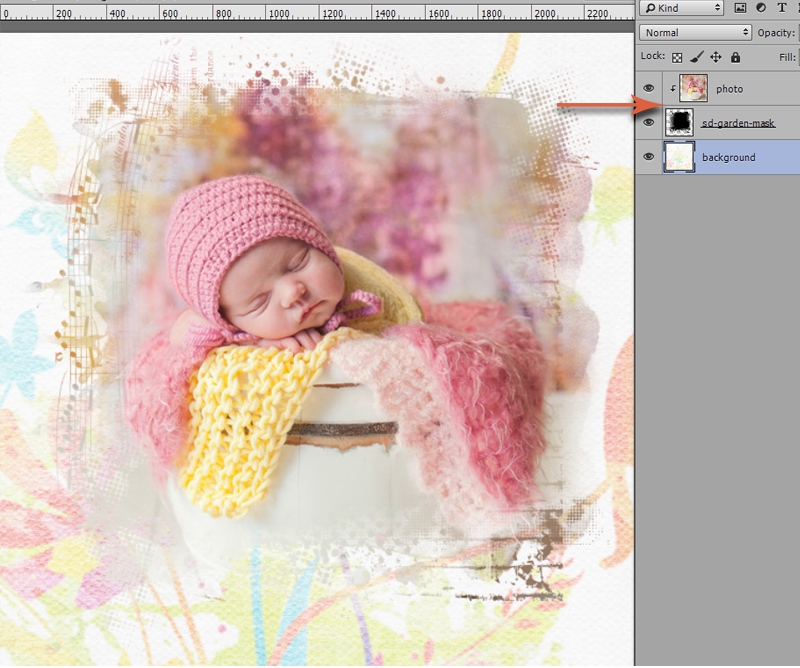This screenshot has height=668, width=800.
Task: Click the sd-garden-mask layer thumbnail
Action: point(679,122)
